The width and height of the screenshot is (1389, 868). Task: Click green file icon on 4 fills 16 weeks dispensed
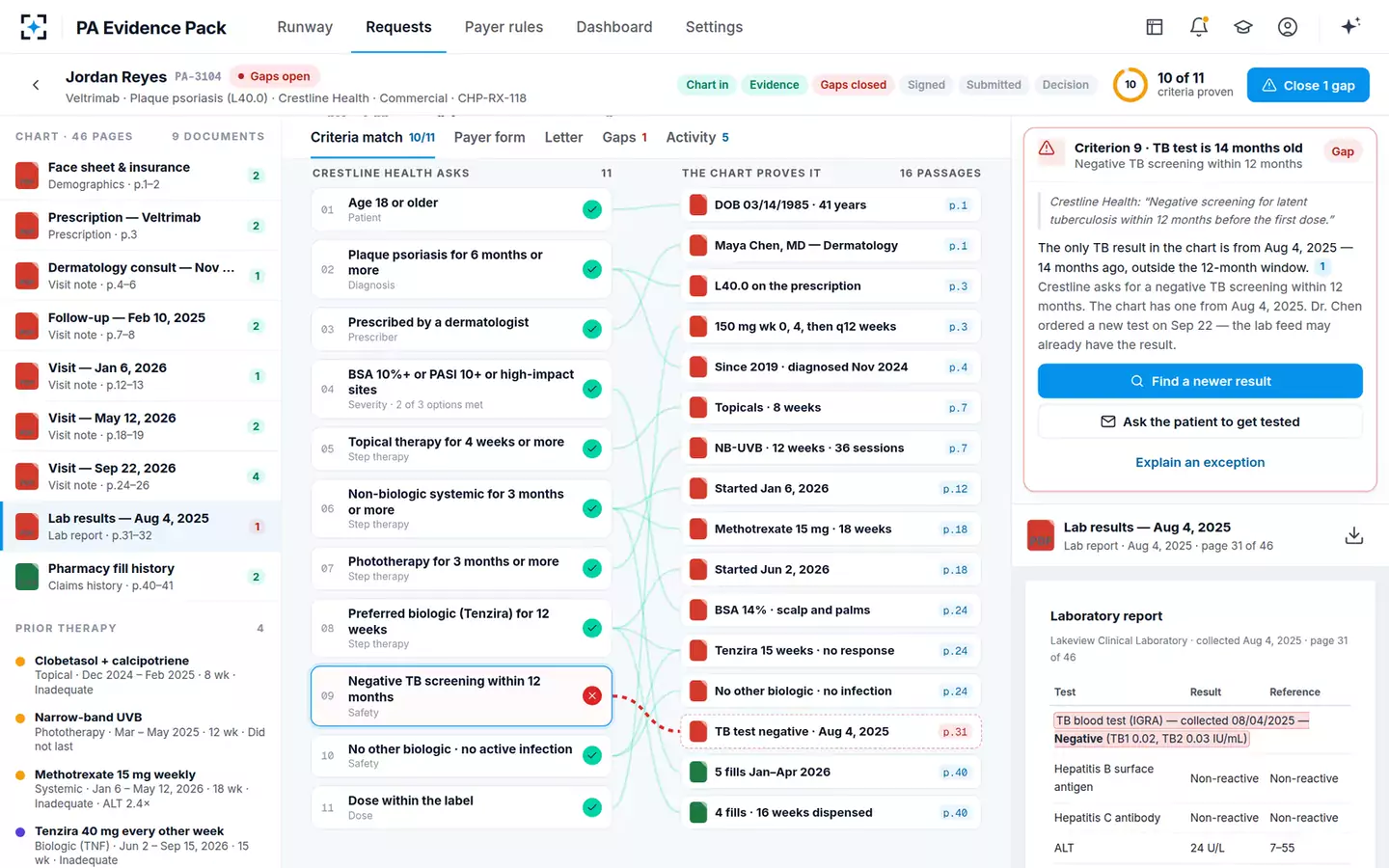click(x=698, y=812)
